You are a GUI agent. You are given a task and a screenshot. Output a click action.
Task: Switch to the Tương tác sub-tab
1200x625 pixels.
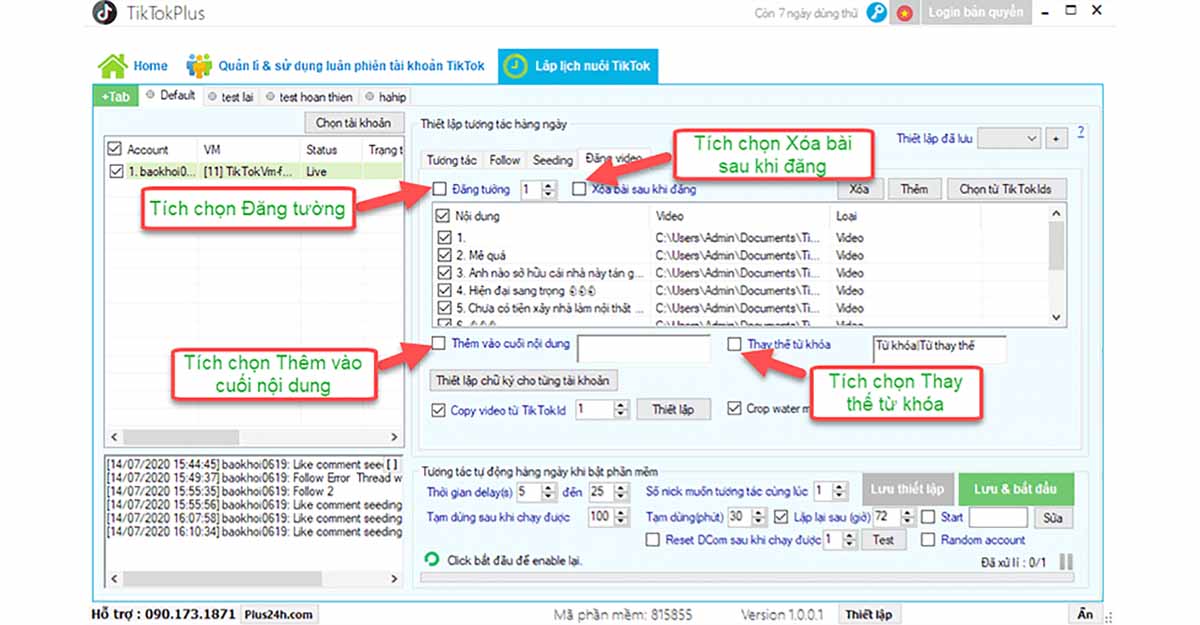pyautogui.click(x=451, y=160)
